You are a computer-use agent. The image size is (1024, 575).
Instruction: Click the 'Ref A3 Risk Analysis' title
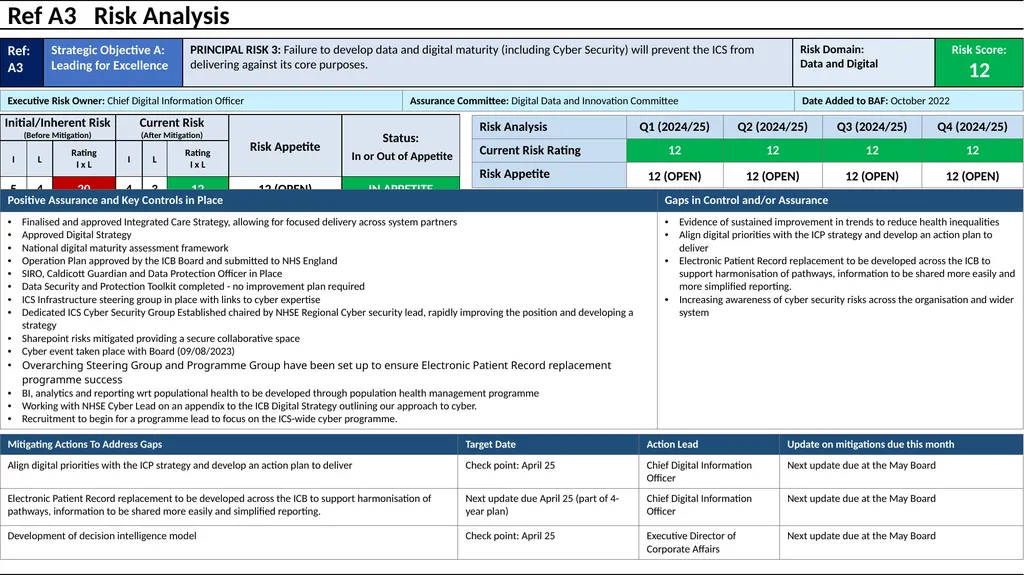tap(118, 16)
